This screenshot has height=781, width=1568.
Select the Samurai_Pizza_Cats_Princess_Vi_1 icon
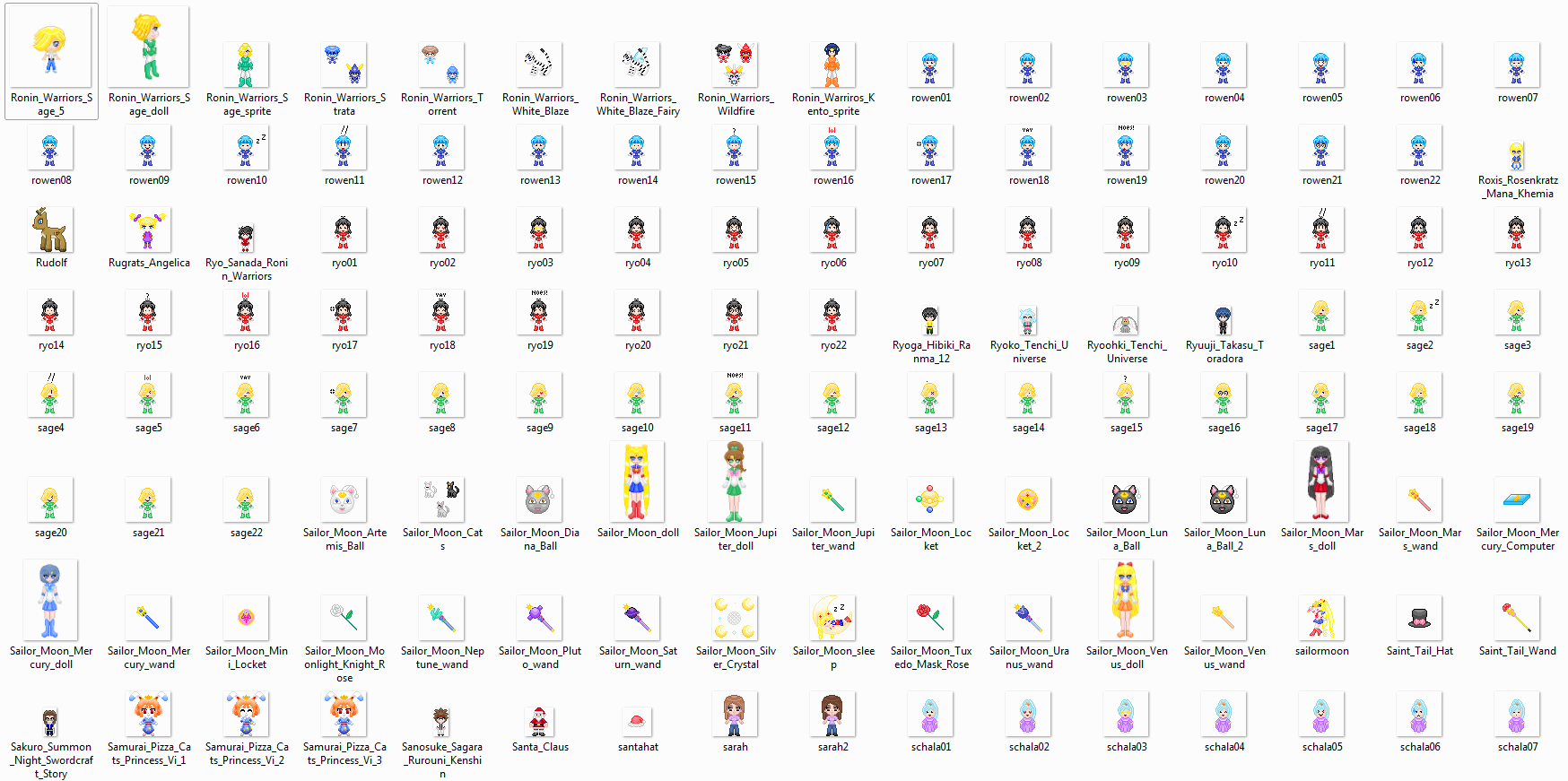[x=148, y=714]
